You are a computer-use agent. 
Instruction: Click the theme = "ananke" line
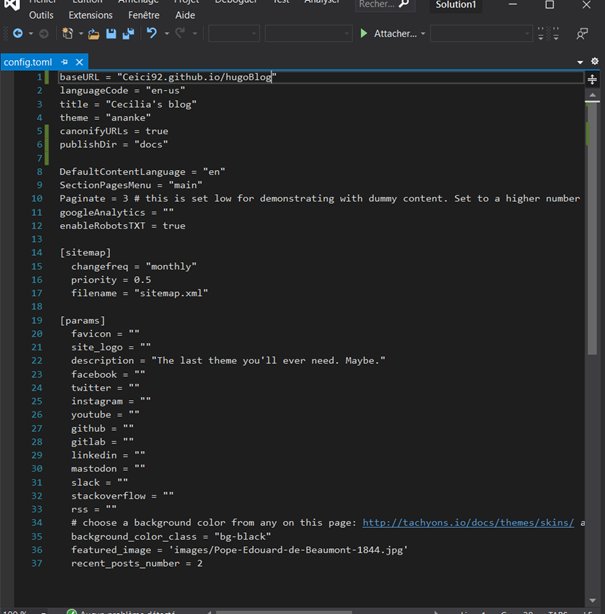point(105,118)
